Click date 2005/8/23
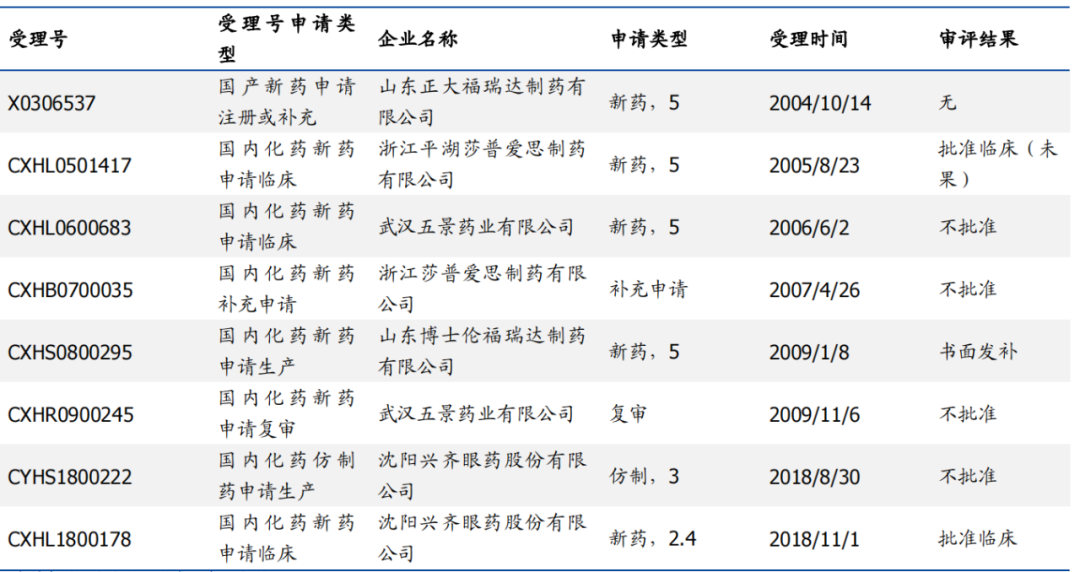The width and height of the screenshot is (1080, 572). [815, 165]
